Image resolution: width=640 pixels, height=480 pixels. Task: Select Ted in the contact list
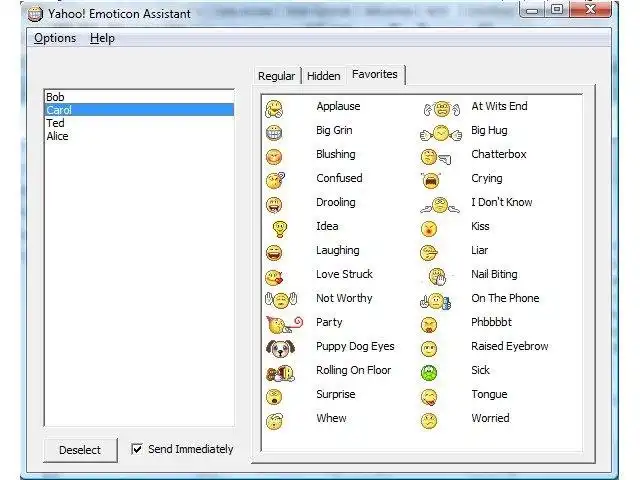click(x=139, y=123)
